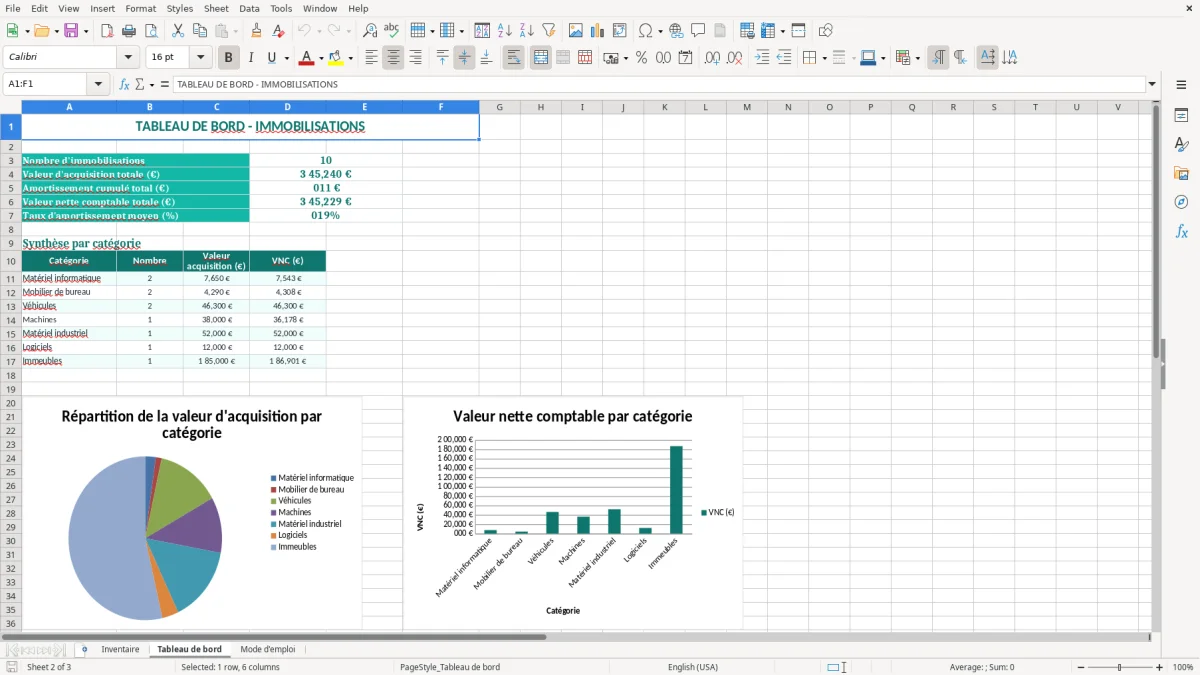Toggle Left-To-Right text direction
The width and height of the screenshot is (1200, 675).
[x=938, y=58]
